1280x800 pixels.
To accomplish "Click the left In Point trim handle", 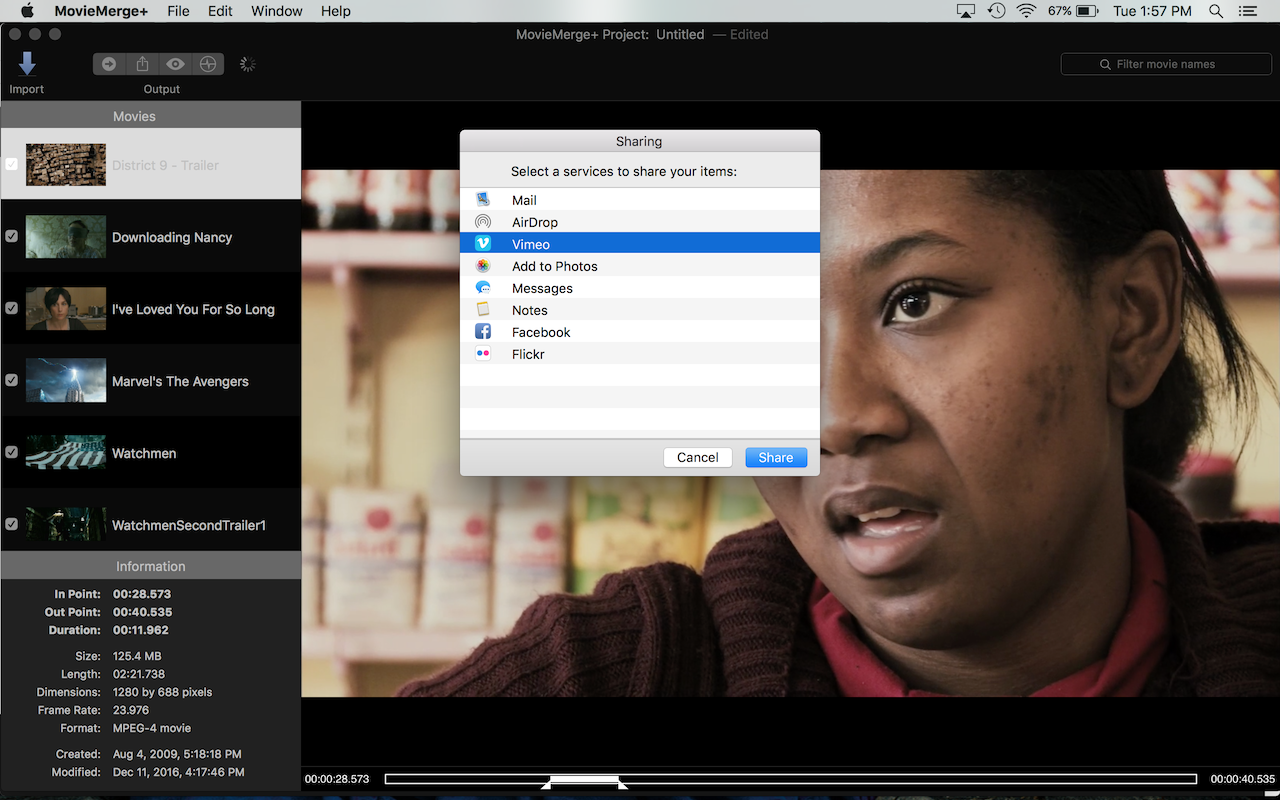I will coord(547,786).
